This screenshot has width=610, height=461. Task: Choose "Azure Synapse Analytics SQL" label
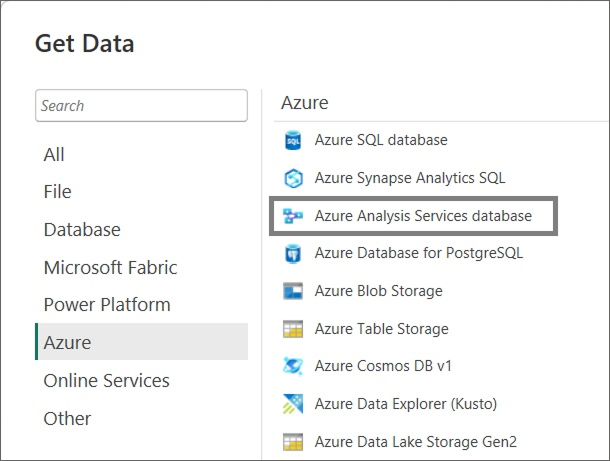coord(410,178)
